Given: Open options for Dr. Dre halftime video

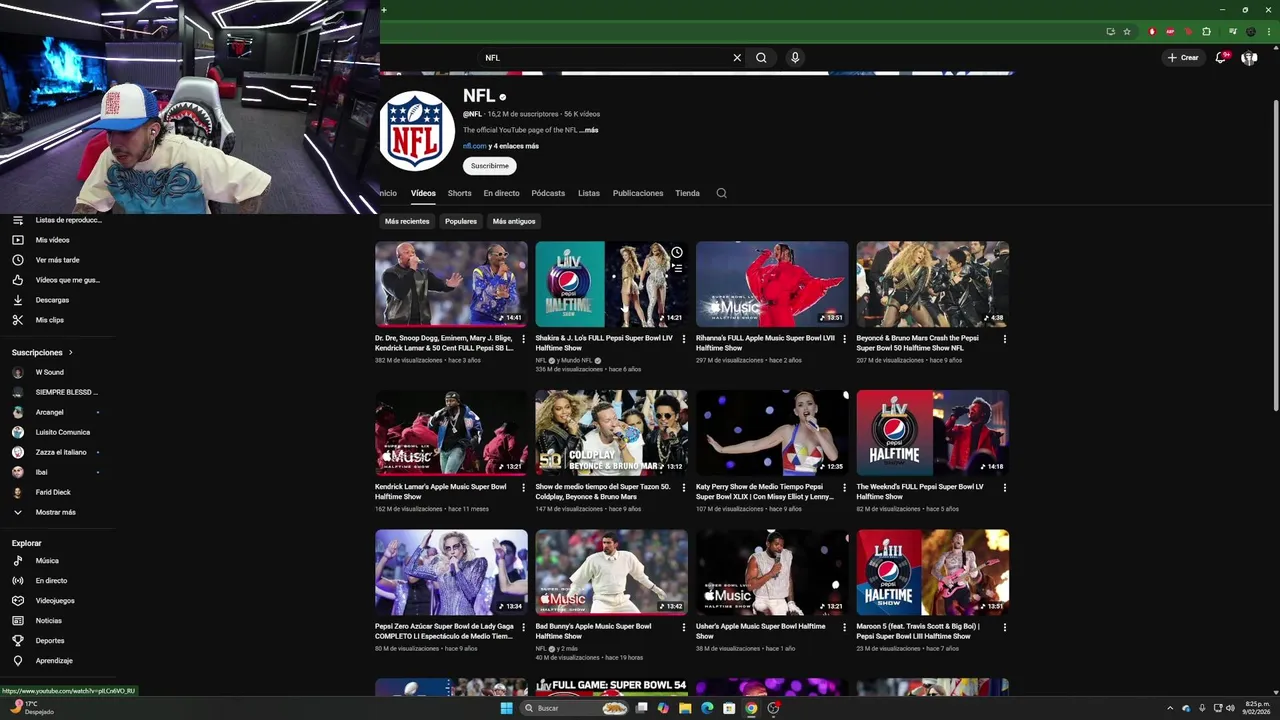Looking at the screenshot, I should tap(524, 339).
